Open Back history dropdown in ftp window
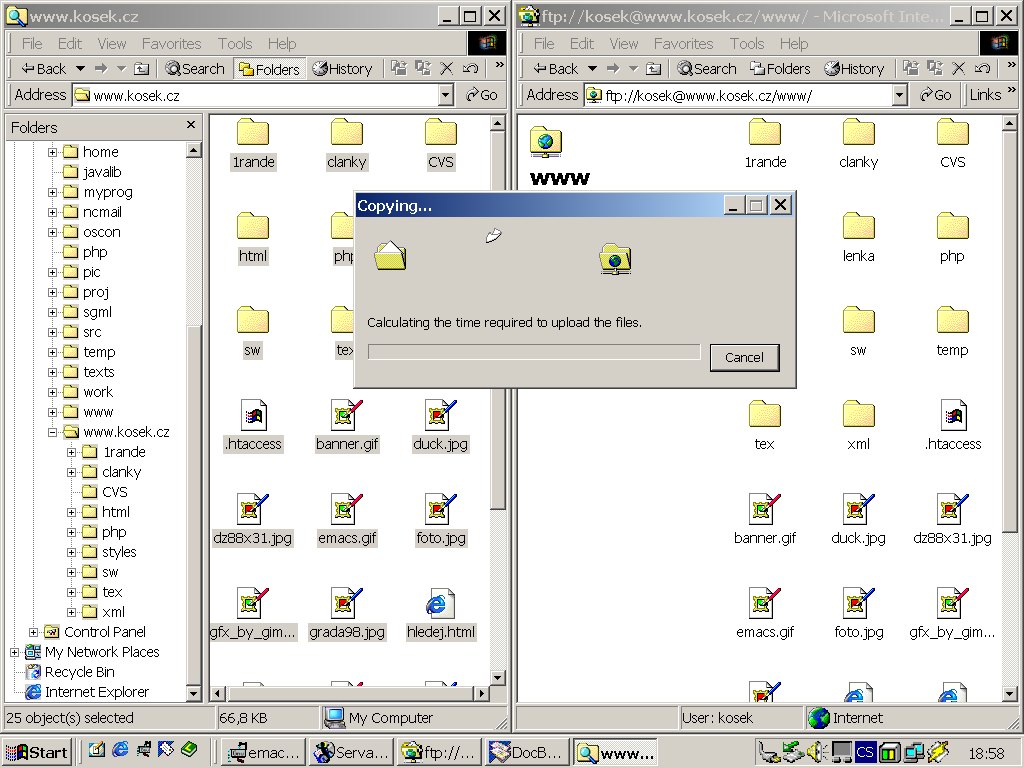 (x=592, y=69)
